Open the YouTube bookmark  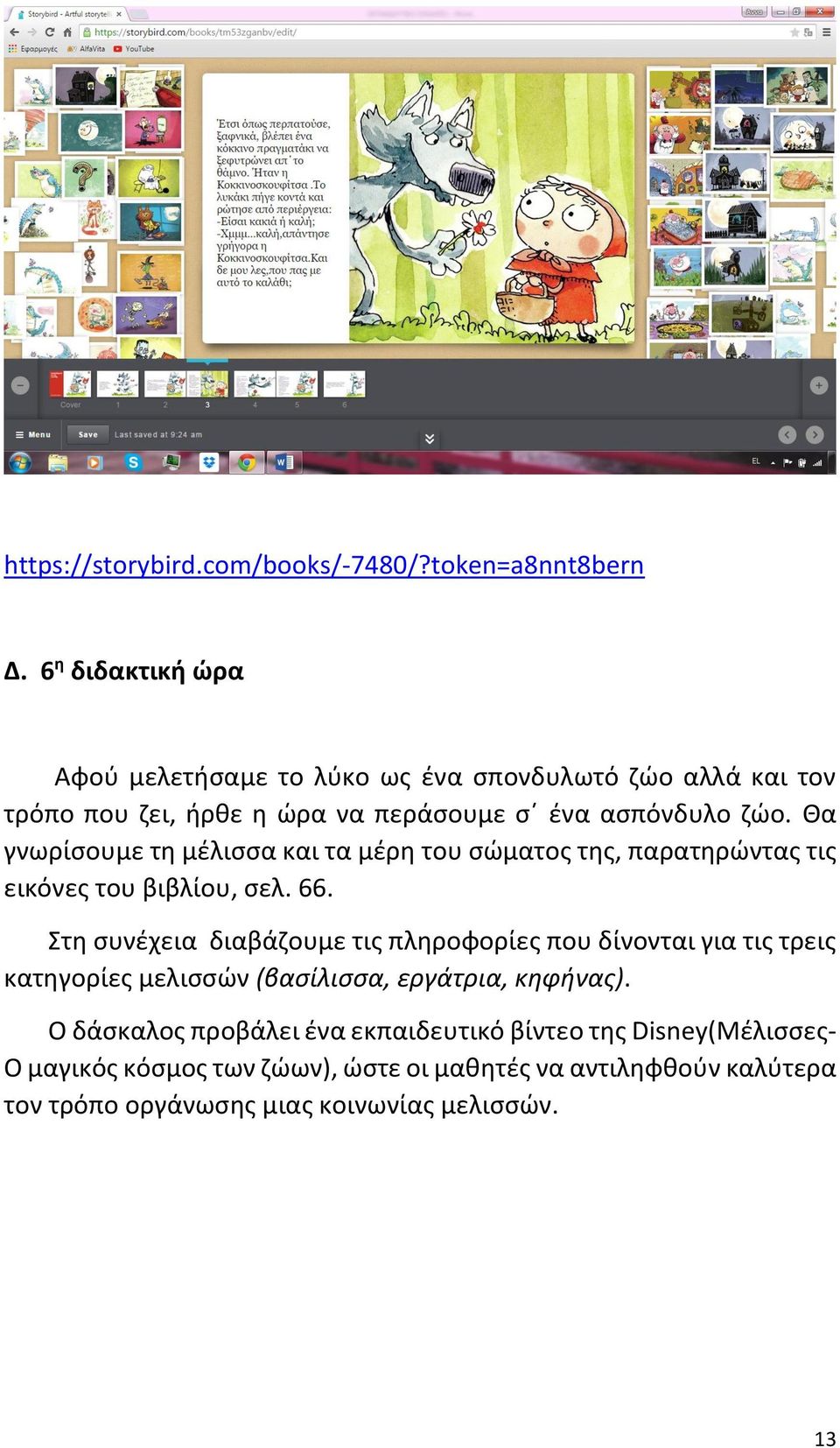[134, 49]
